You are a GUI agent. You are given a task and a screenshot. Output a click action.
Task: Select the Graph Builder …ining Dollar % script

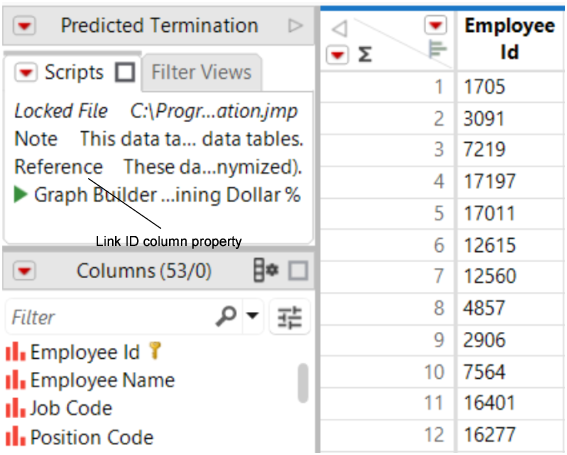(x=167, y=195)
